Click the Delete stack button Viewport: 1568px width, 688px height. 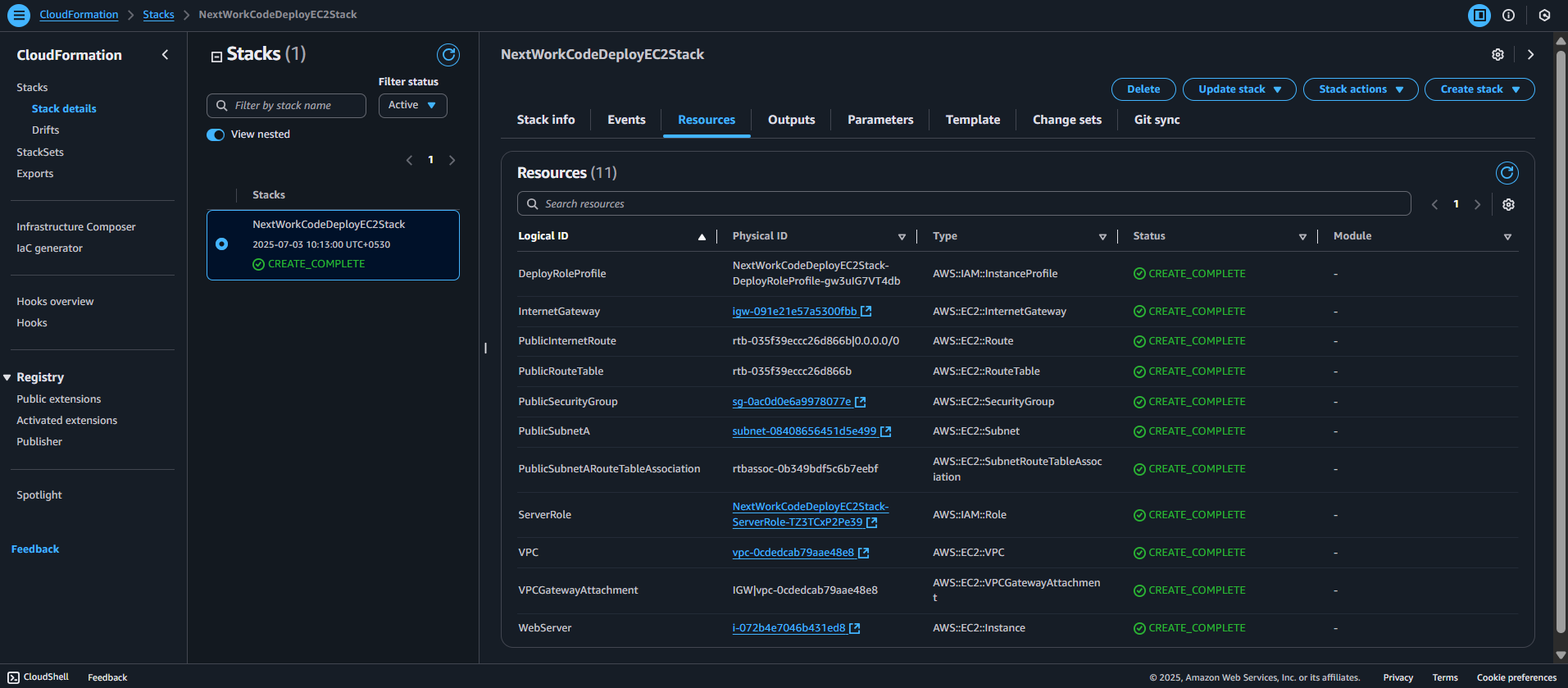point(1143,89)
